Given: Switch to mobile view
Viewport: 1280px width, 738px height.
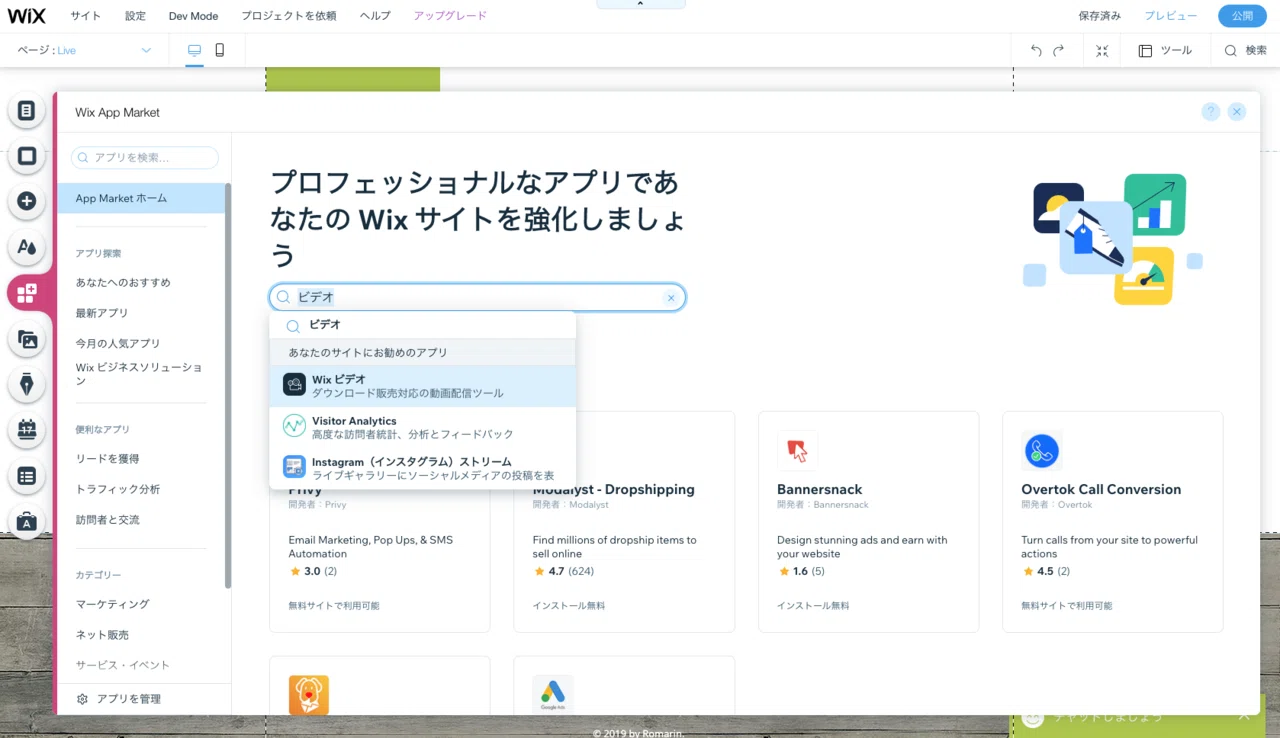Looking at the screenshot, I should tap(220, 50).
